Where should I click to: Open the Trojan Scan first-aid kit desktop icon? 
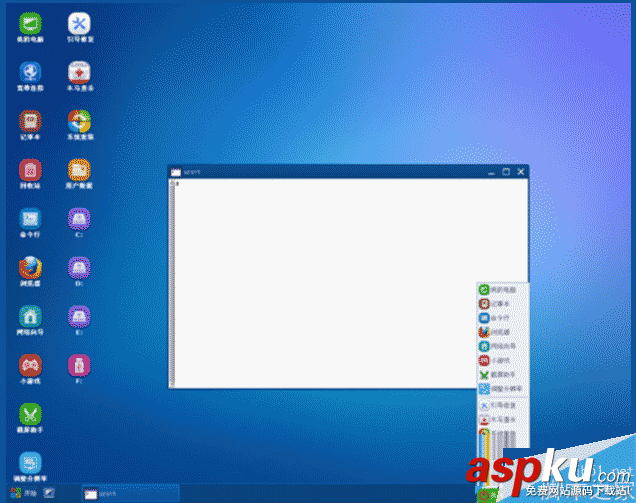tap(79, 76)
